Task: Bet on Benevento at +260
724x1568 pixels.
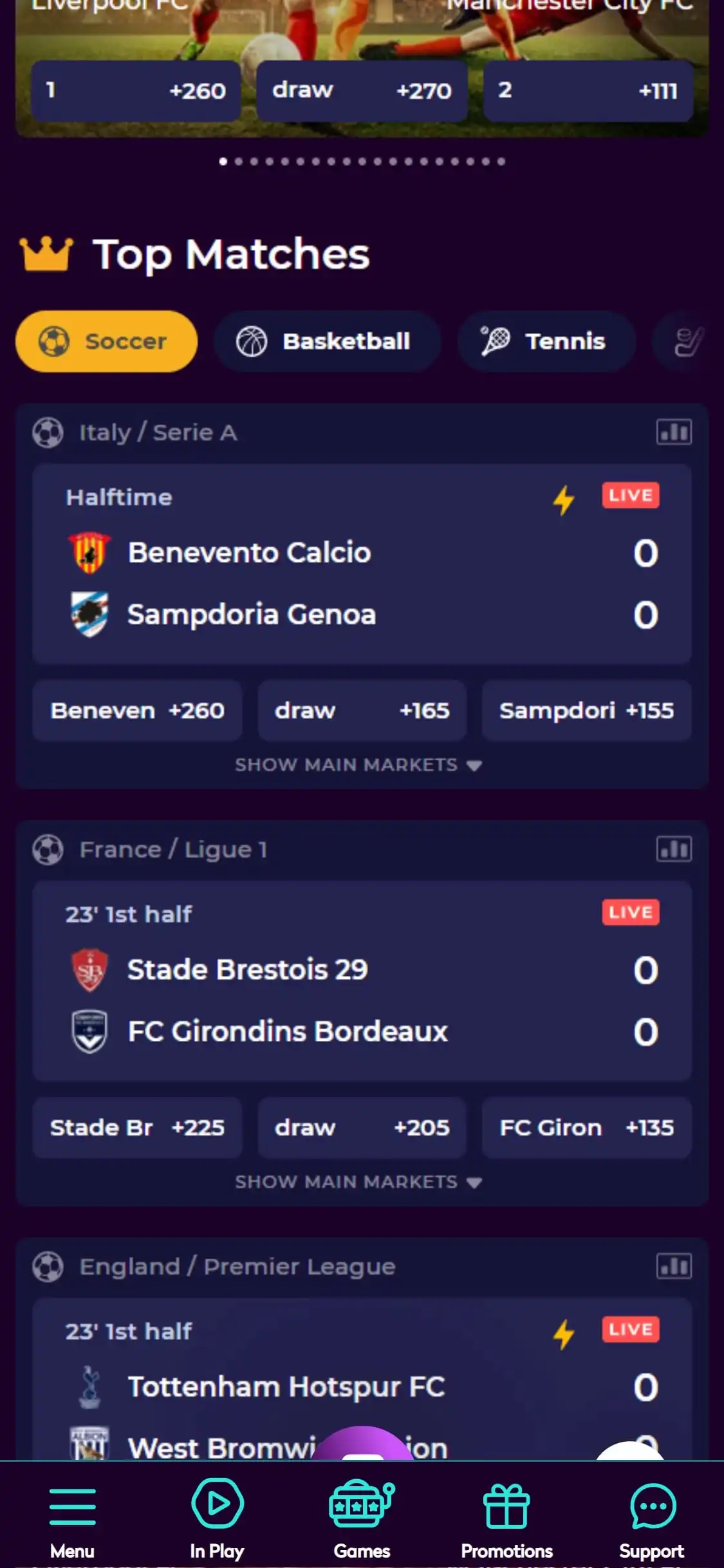Action: [x=137, y=711]
